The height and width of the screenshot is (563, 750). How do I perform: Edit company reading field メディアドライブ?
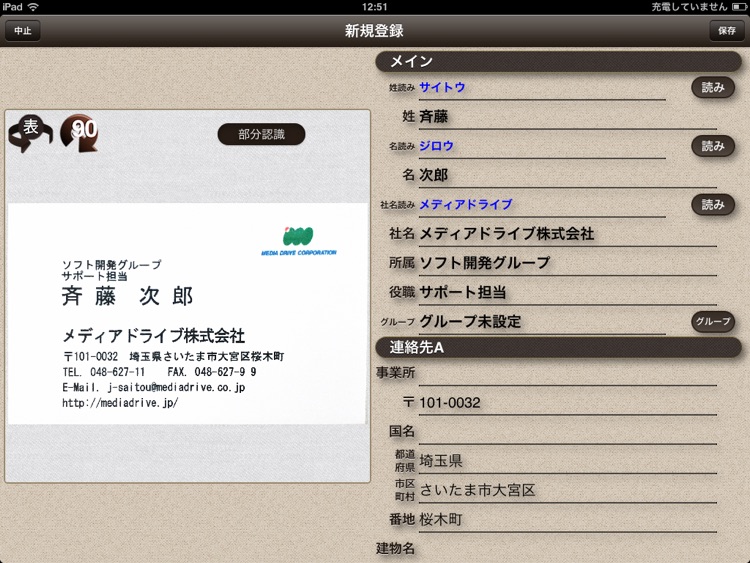(542, 205)
